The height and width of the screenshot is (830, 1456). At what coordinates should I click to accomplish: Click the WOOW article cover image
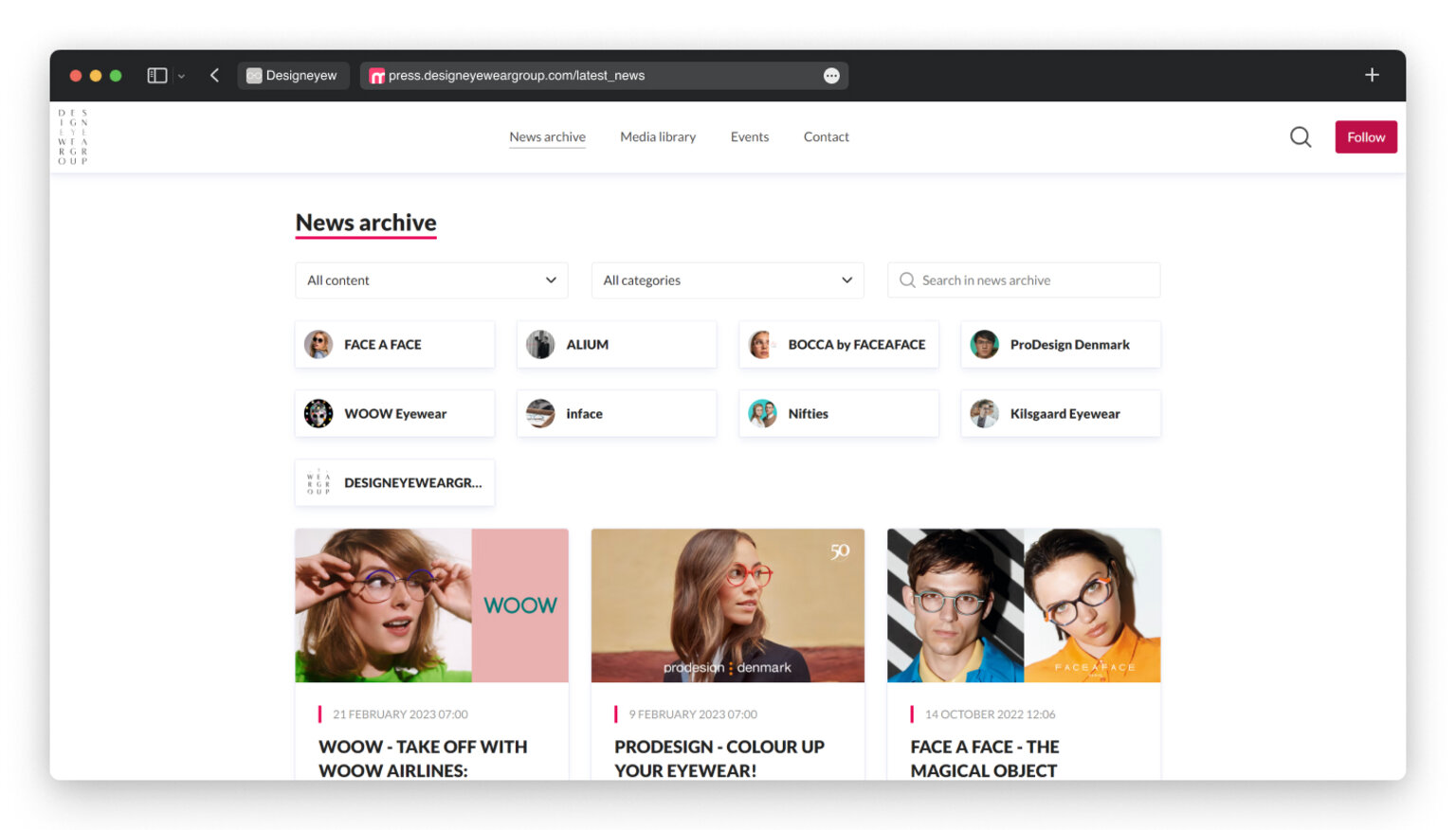pos(431,605)
